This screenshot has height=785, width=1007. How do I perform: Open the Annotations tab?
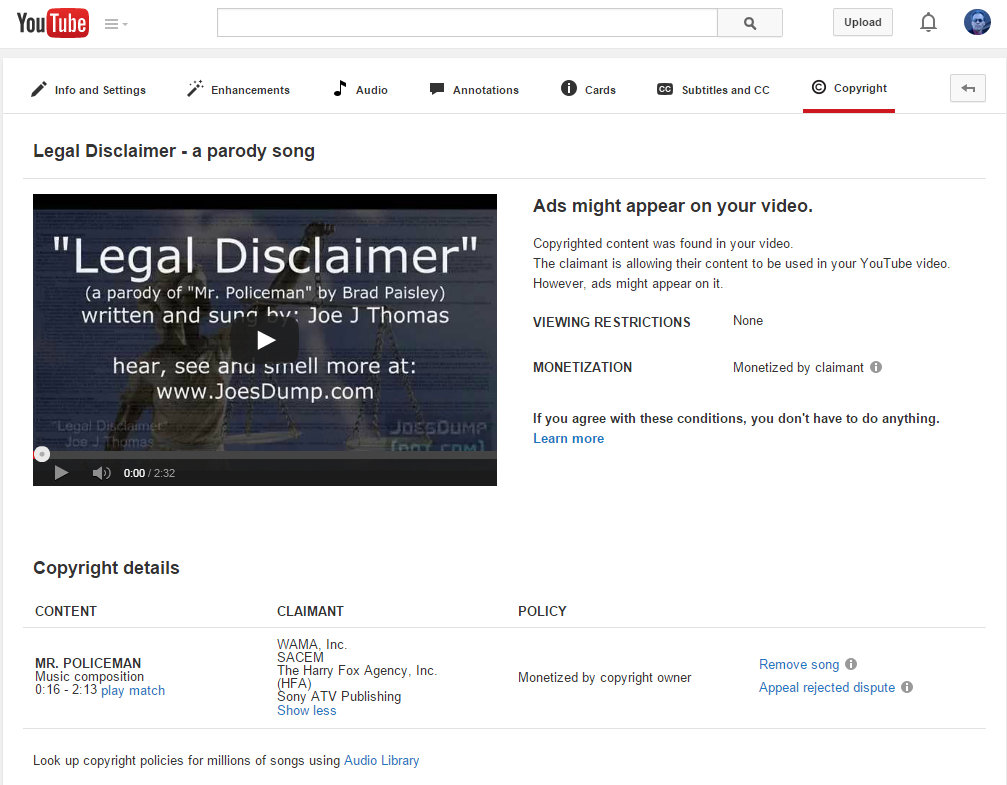[x=474, y=90]
